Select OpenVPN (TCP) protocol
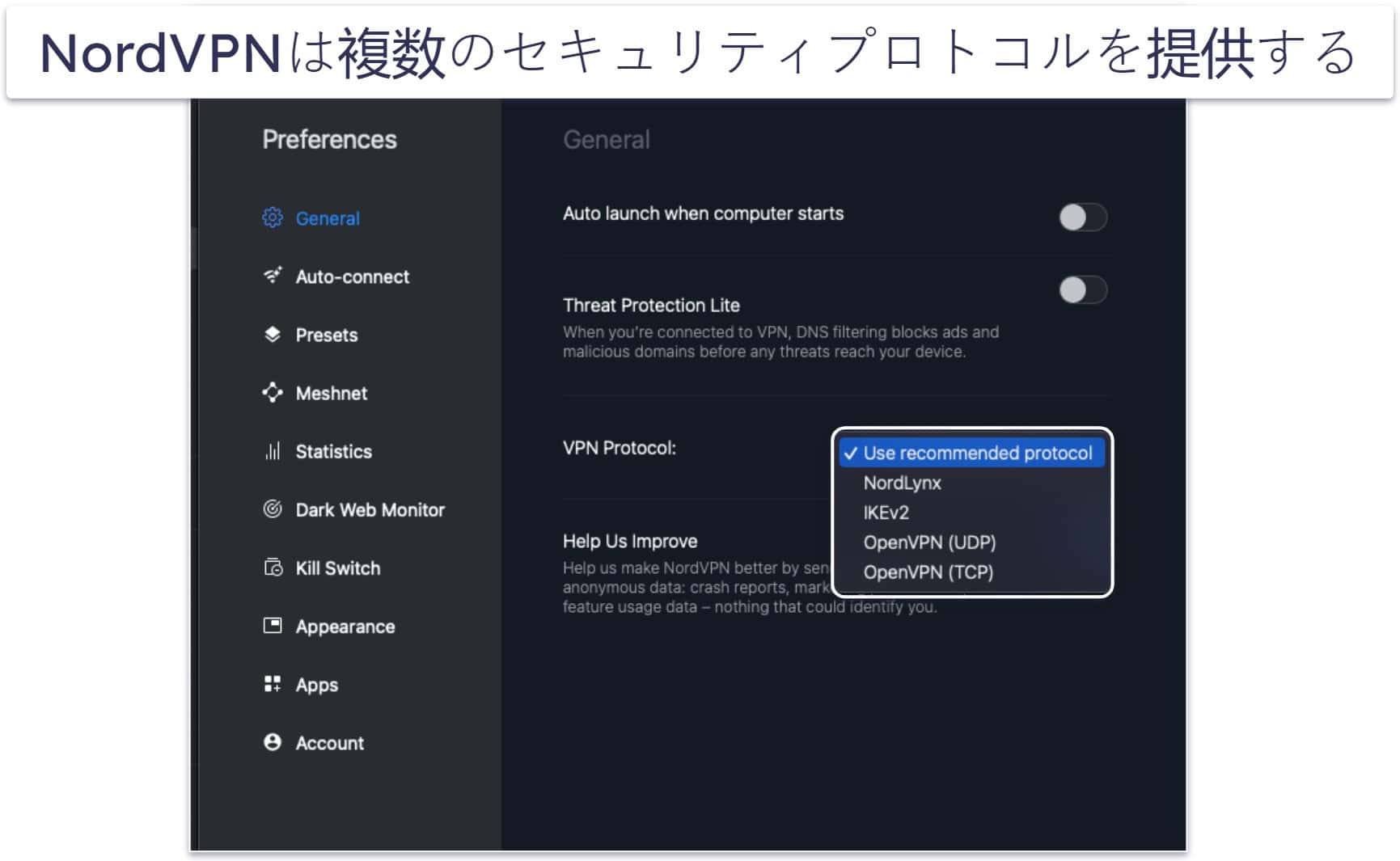The width and height of the screenshot is (1400, 861). tap(928, 572)
